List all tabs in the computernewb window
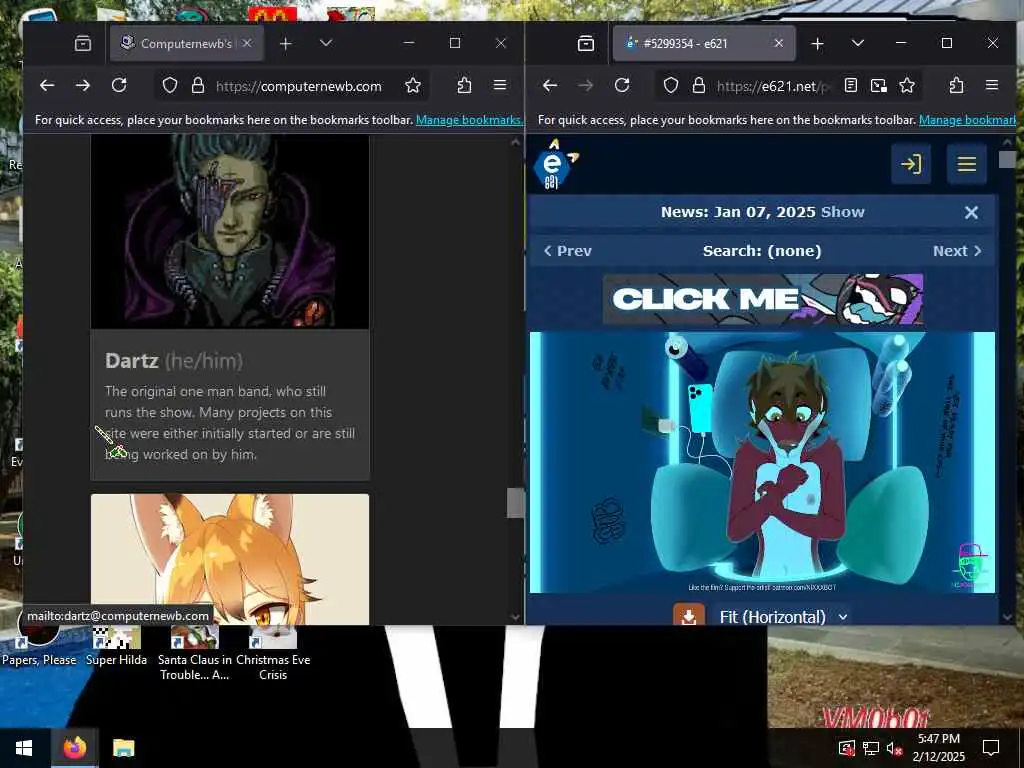The height and width of the screenshot is (768, 1024). [326, 44]
